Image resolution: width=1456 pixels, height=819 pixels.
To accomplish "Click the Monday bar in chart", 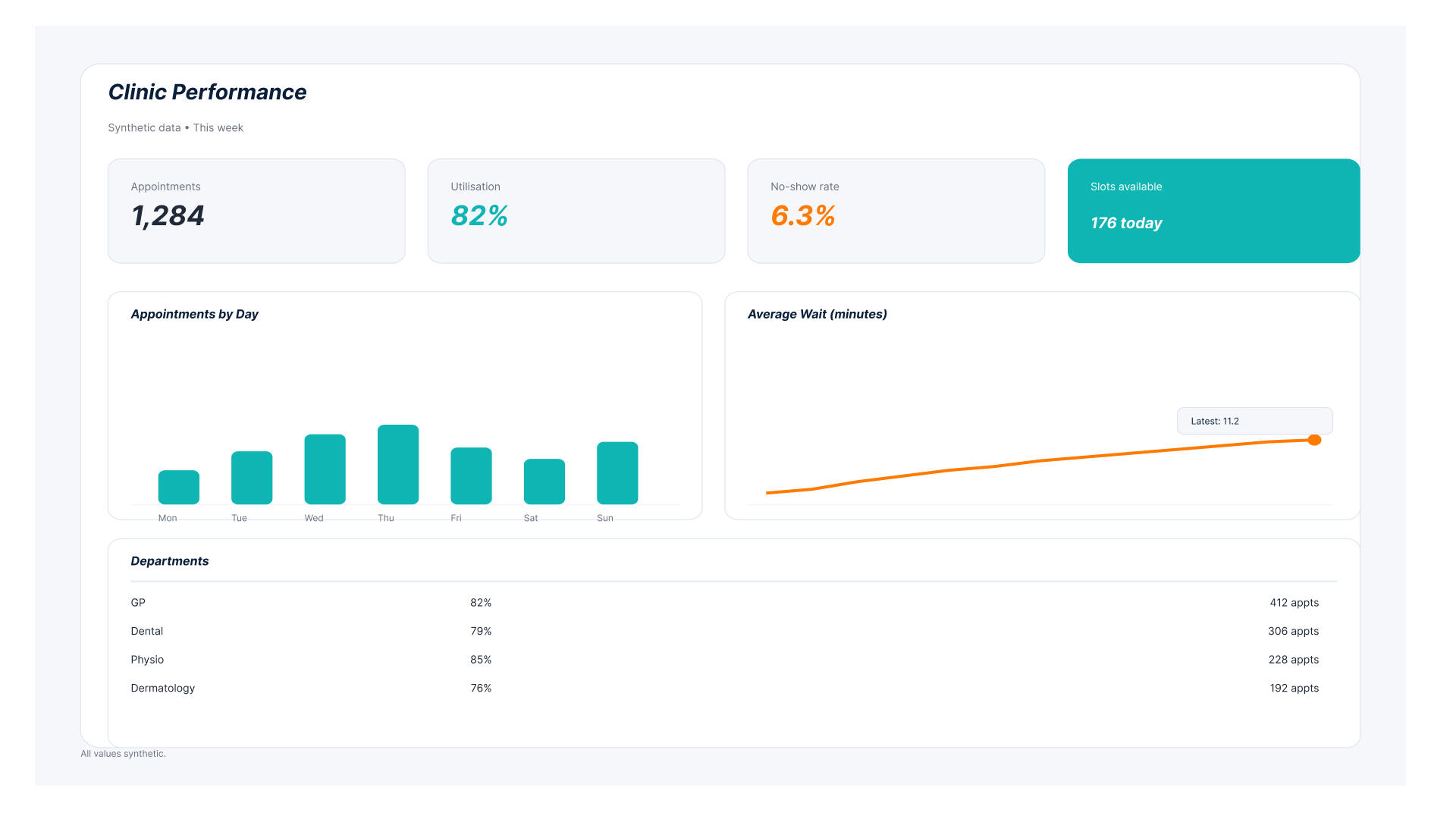I will 179,488.
